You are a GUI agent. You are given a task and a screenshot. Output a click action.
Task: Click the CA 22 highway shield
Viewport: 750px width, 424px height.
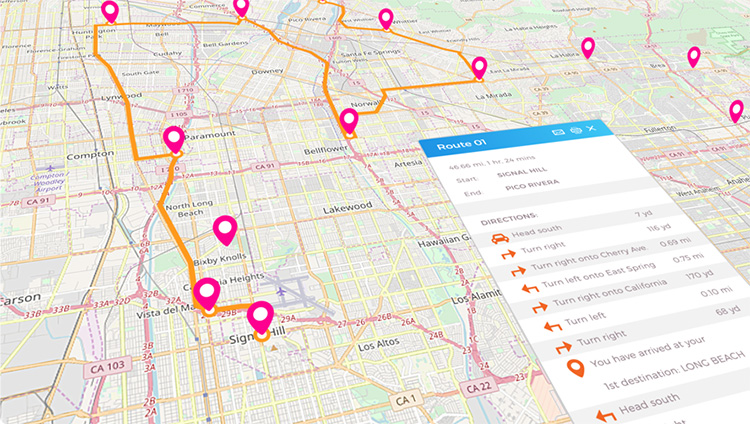479,387
